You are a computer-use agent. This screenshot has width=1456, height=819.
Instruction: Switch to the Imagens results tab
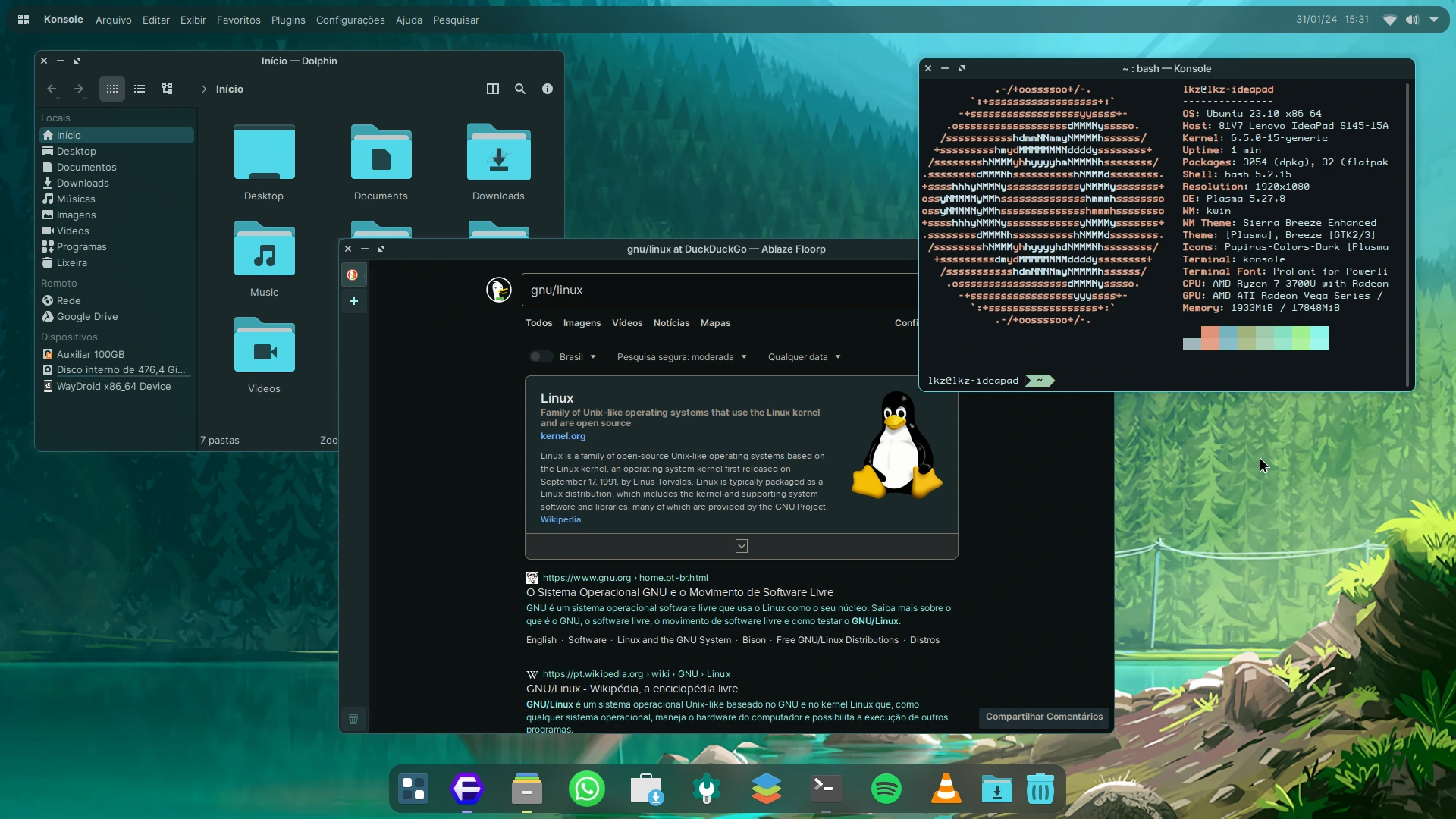pos(582,323)
